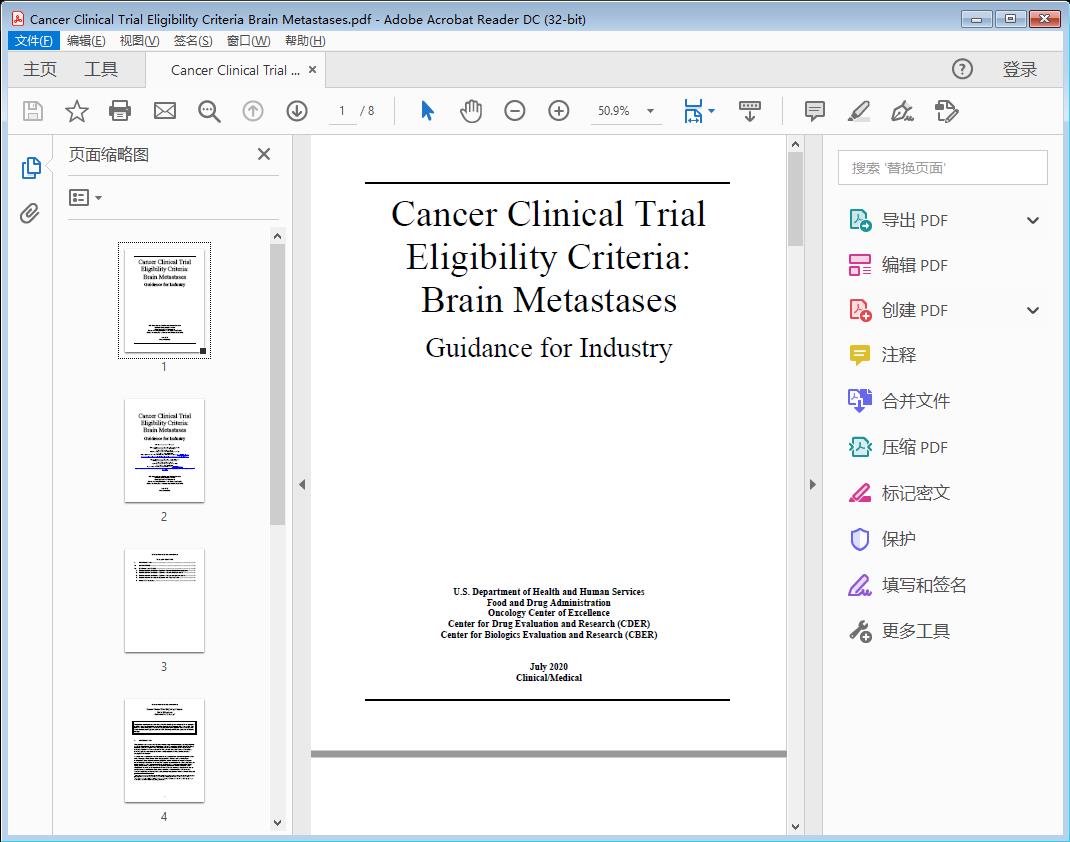Switch to the 主页 tab
Viewport: 1070px width, 842px height.
(x=40, y=69)
